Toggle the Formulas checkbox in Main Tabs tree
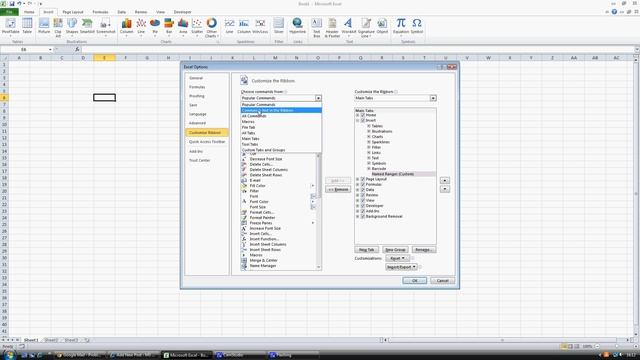This screenshot has width=640, height=360. pyautogui.click(x=363, y=184)
